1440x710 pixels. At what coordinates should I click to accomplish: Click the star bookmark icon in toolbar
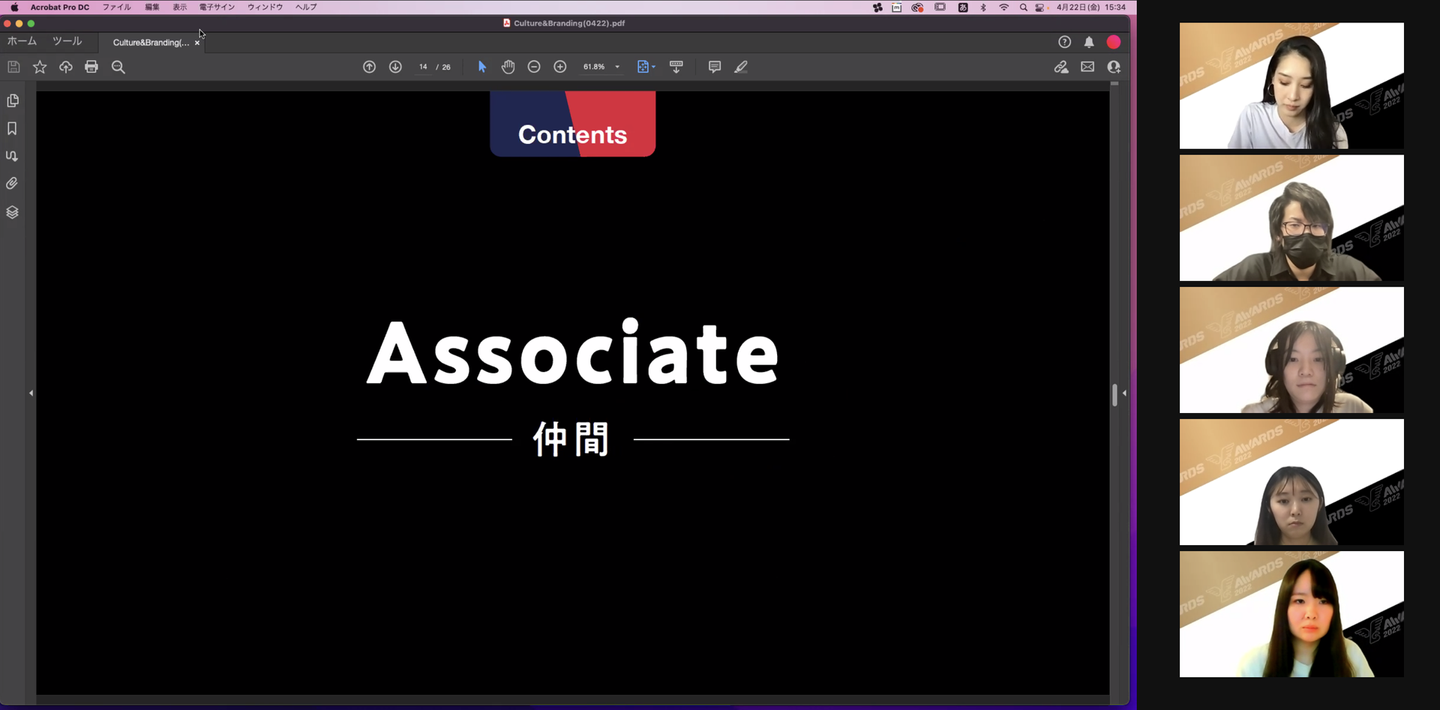click(40, 67)
